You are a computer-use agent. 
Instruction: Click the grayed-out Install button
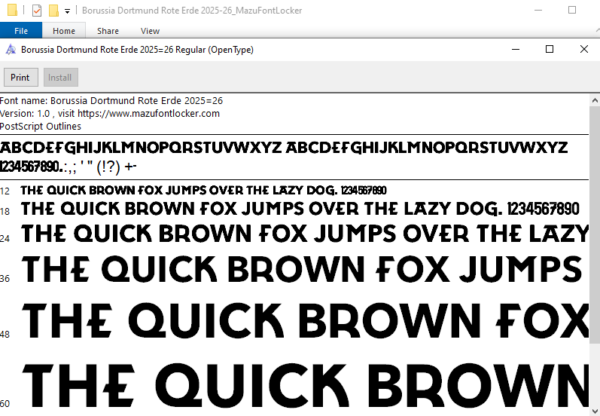coord(60,77)
